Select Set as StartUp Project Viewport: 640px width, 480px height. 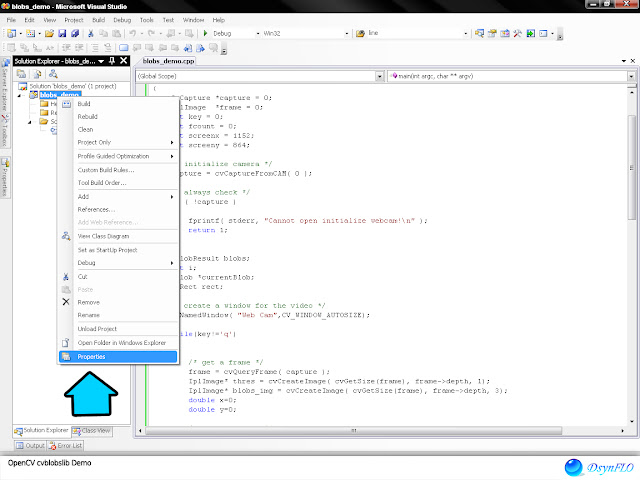(x=118, y=250)
